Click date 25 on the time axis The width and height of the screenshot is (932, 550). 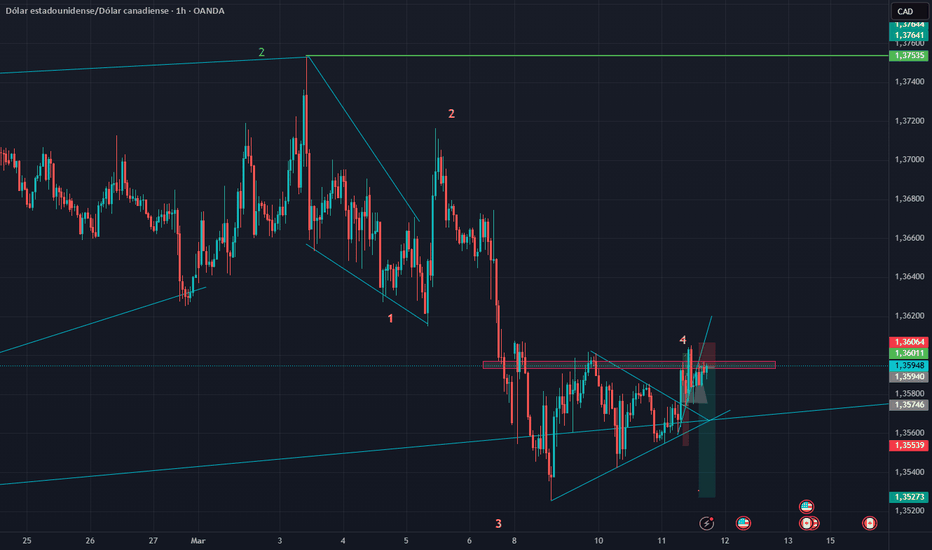pyautogui.click(x=27, y=541)
